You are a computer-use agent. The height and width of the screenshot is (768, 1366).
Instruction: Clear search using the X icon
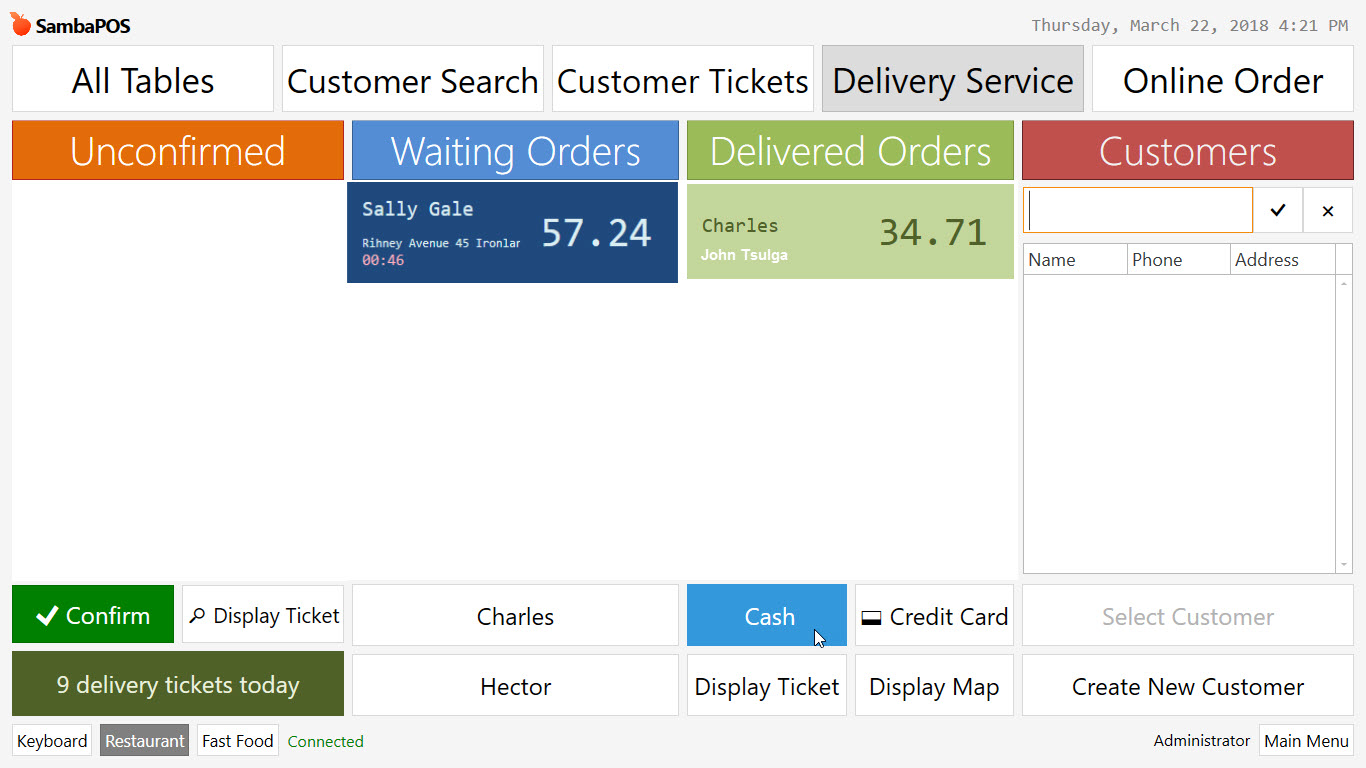click(x=1328, y=210)
